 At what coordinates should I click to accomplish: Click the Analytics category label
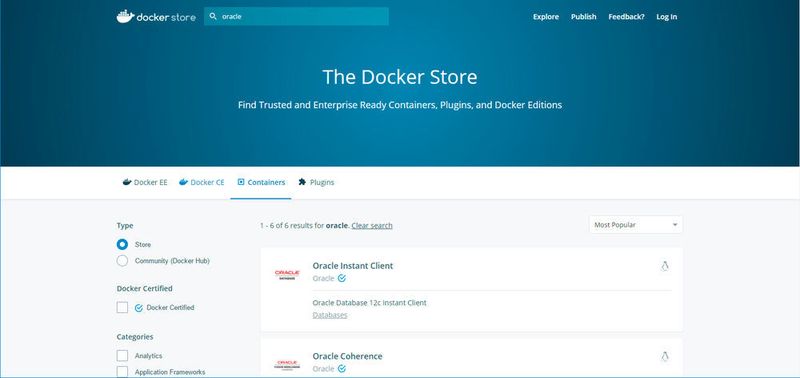[148, 356]
